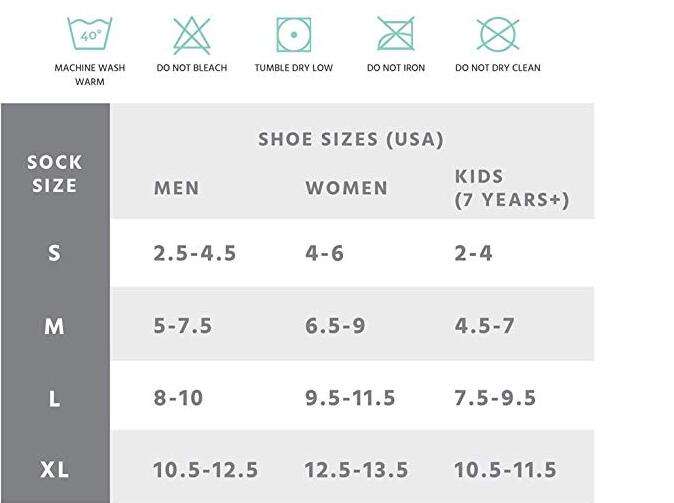Select the S sock size row label
This screenshot has width=674, height=503.
click(54, 253)
